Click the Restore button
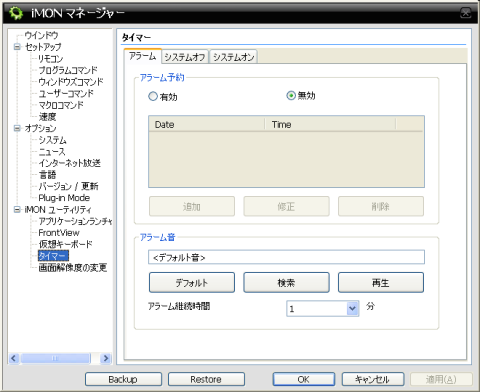Image resolution: width=480 pixels, height=392 pixels. point(206,379)
